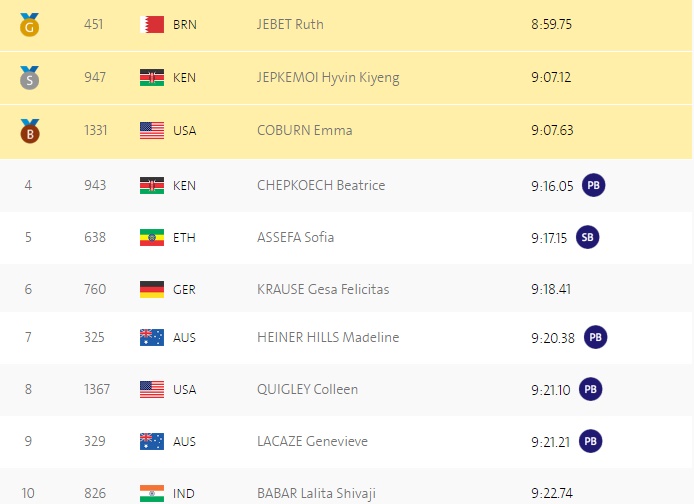Click the gold medal icon
694x504 pixels.
(29, 25)
